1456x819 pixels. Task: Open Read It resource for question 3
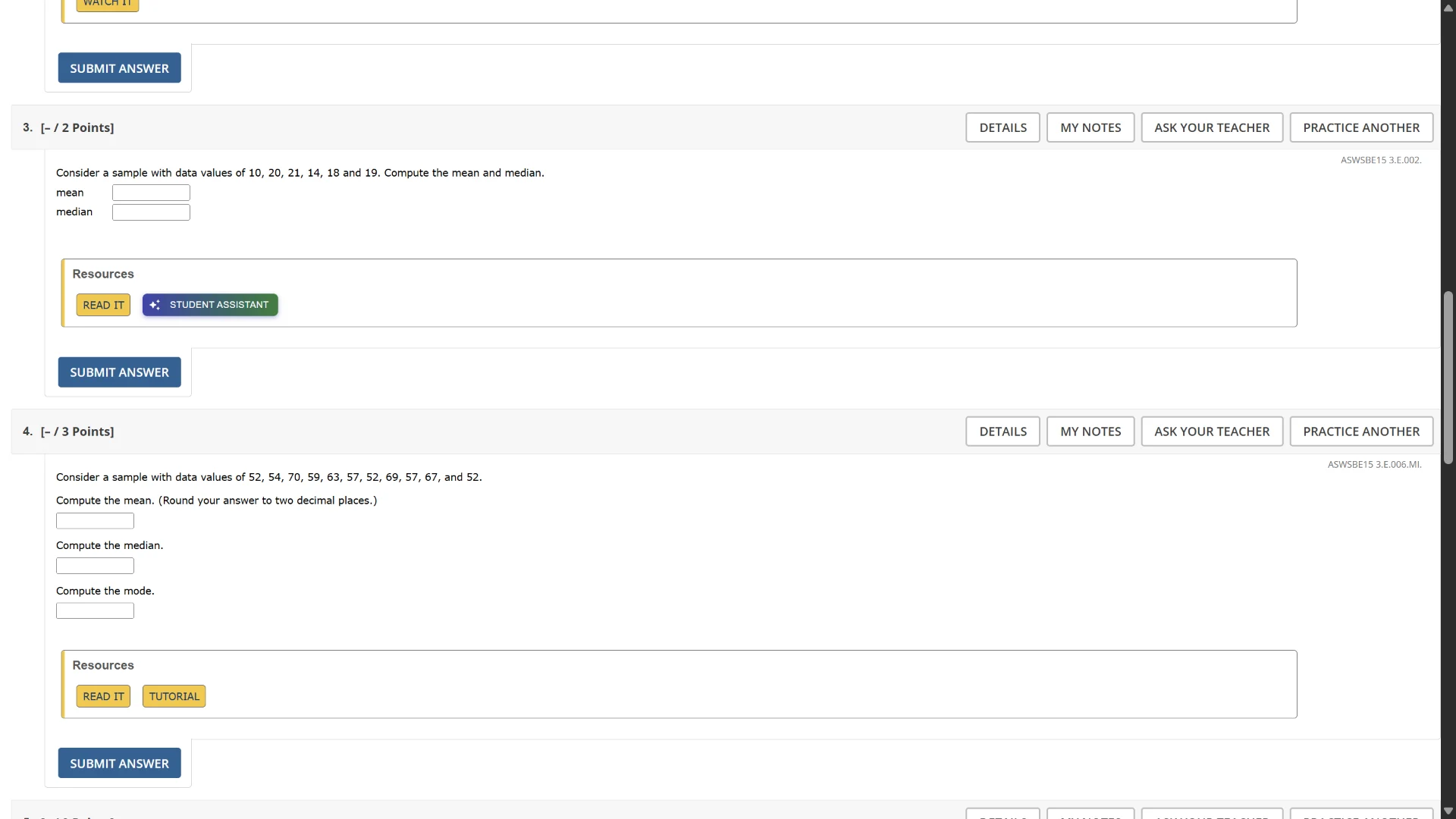coord(103,305)
